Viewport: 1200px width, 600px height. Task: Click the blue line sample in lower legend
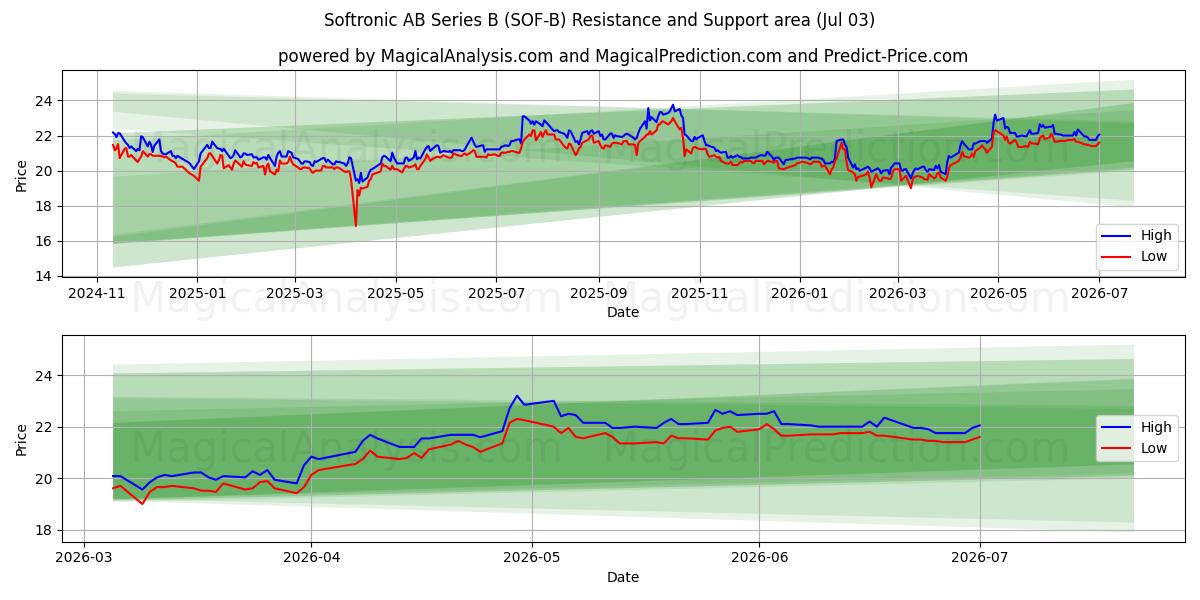[x=1117, y=428]
